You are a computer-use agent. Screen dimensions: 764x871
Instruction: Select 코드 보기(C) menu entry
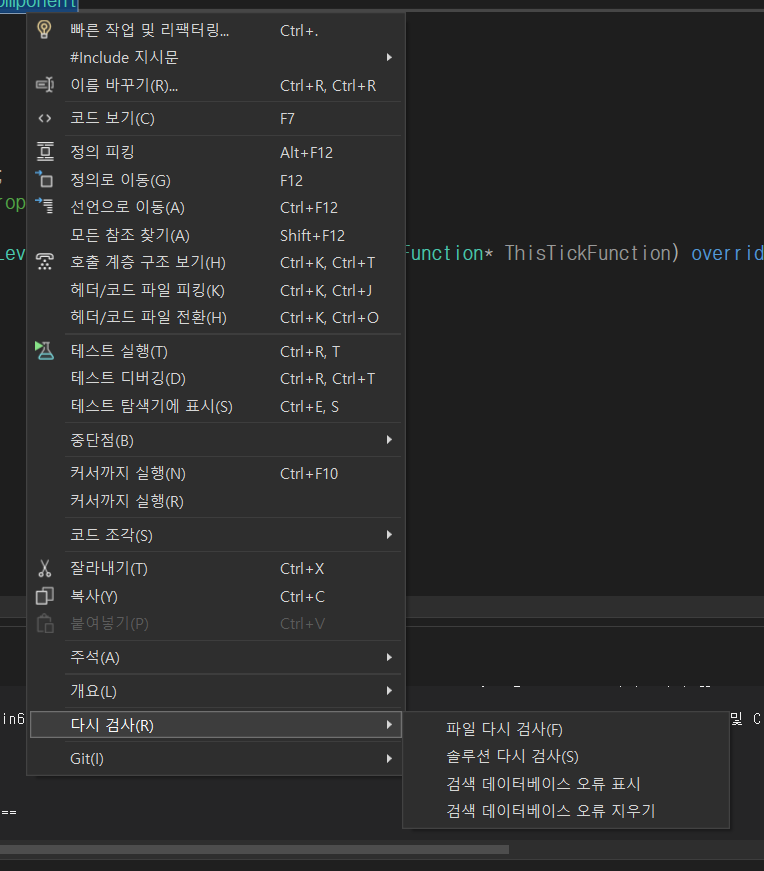[x=216, y=118]
